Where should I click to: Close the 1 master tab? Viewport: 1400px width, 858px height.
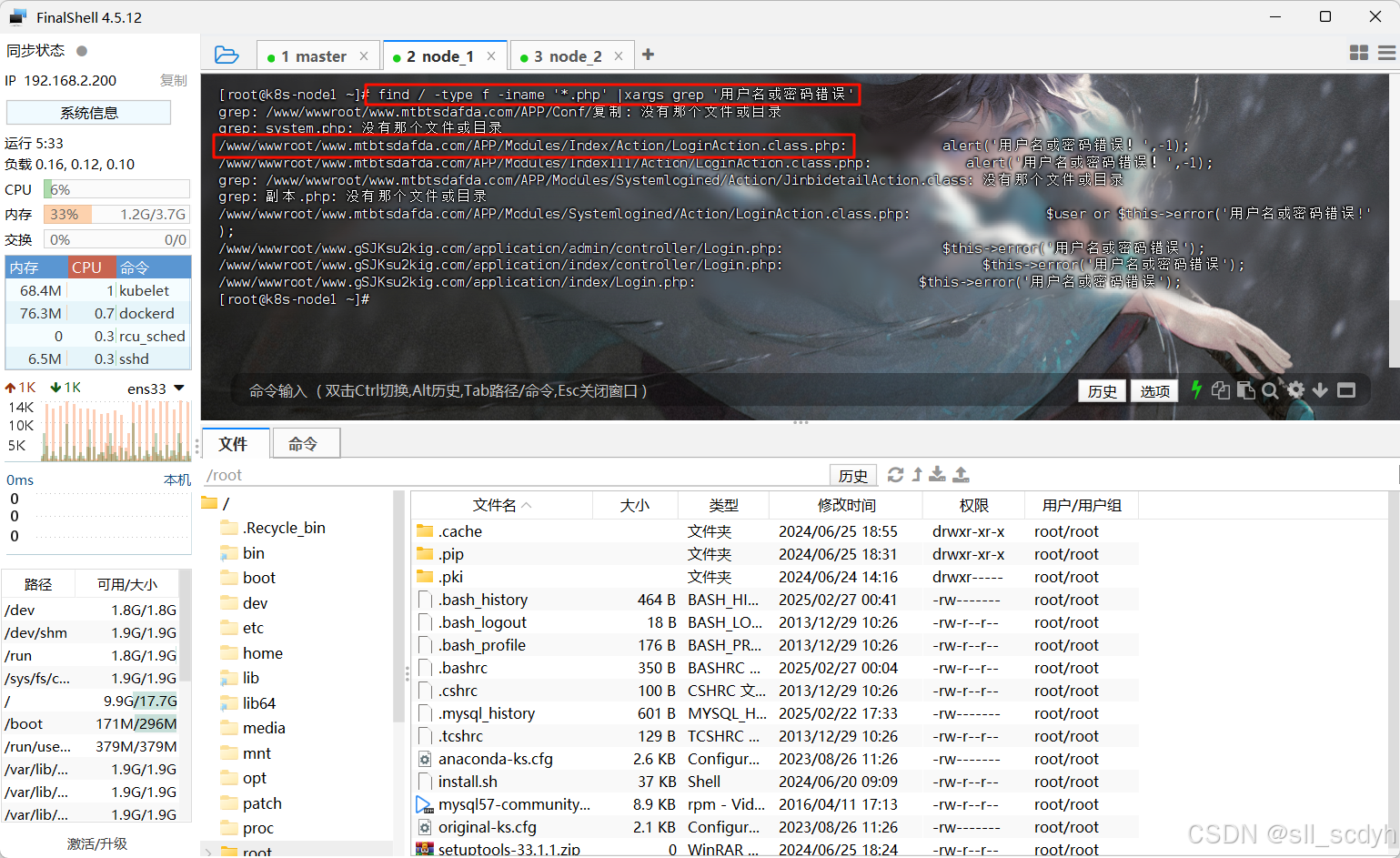pos(364,56)
